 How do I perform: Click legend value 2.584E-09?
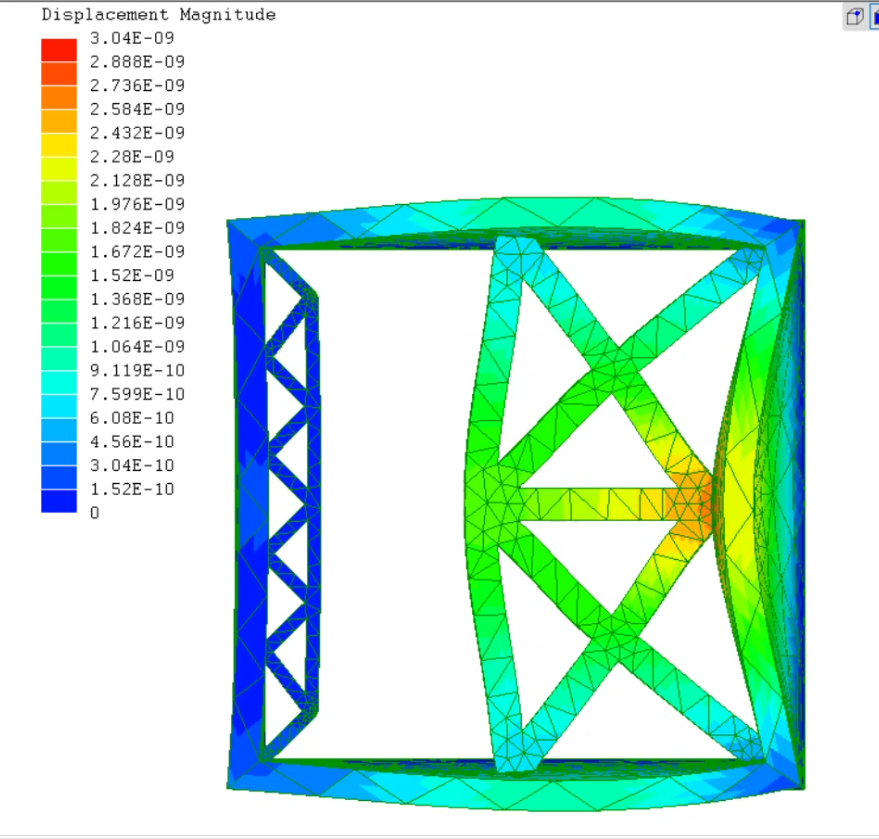click(137, 109)
